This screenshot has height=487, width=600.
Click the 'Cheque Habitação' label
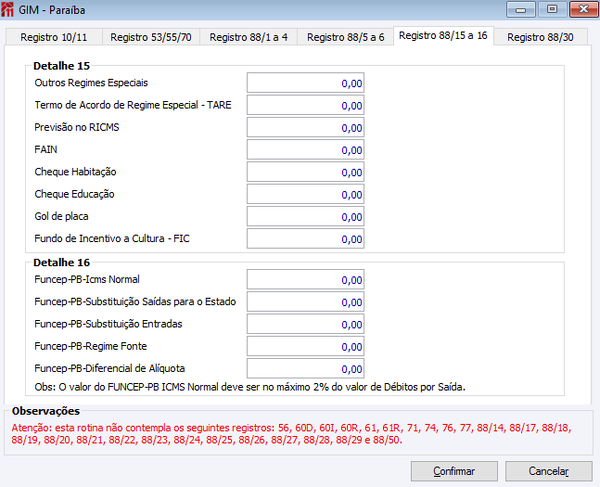click(75, 172)
